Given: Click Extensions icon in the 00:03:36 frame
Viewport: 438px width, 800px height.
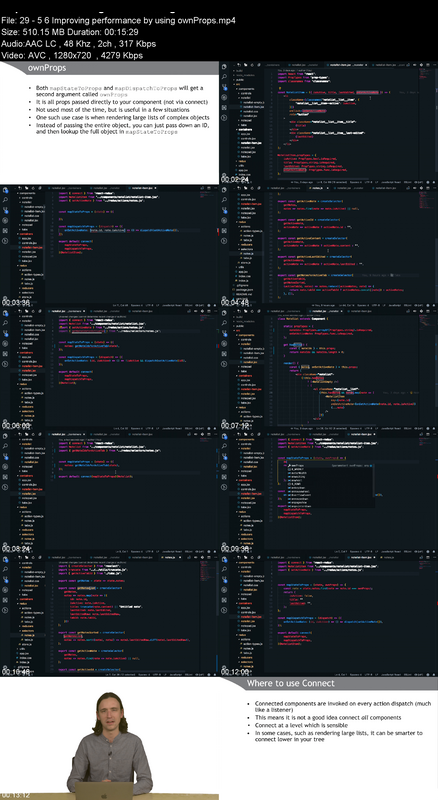Looking at the screenshot, I should 5,231.
